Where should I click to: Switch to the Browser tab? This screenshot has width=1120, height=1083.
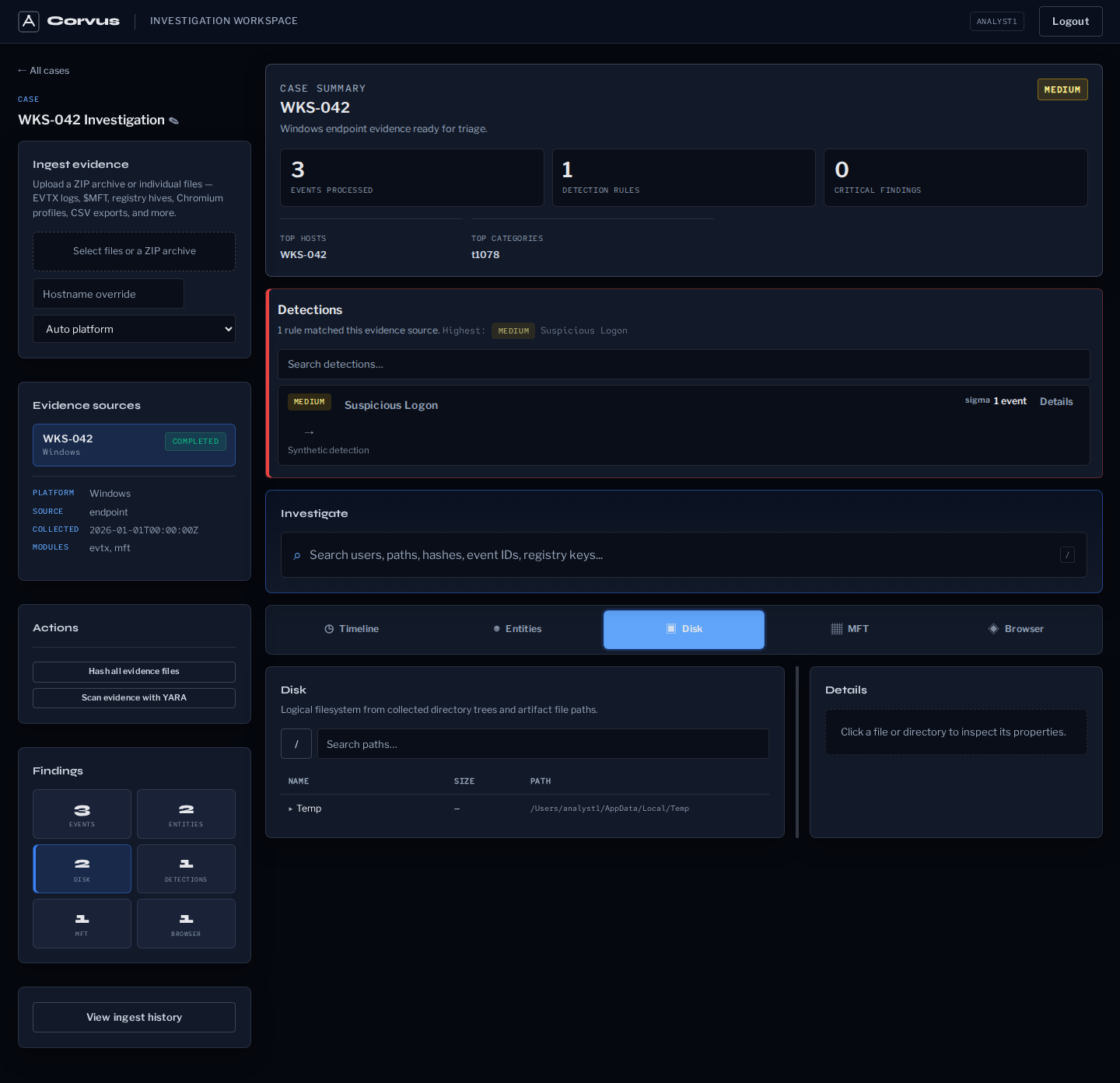pos(1016,629)
